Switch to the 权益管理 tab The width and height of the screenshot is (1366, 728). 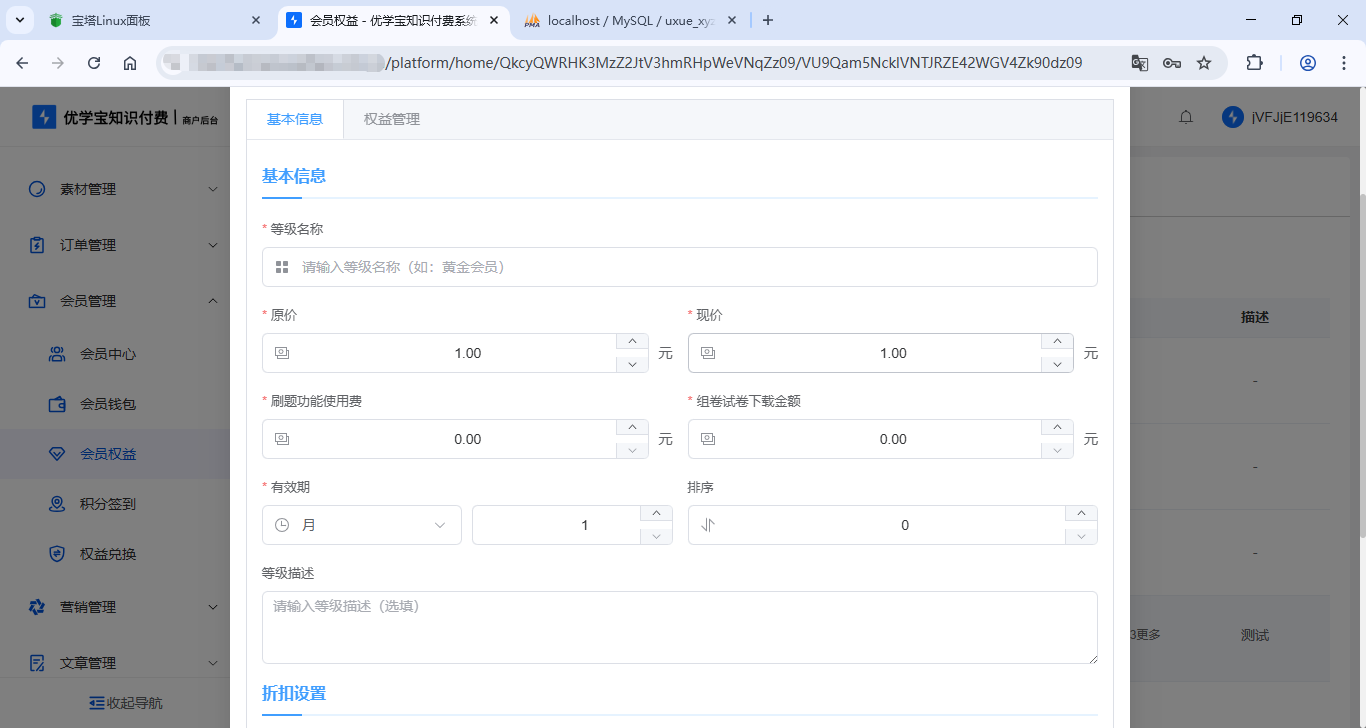point(391,119)
